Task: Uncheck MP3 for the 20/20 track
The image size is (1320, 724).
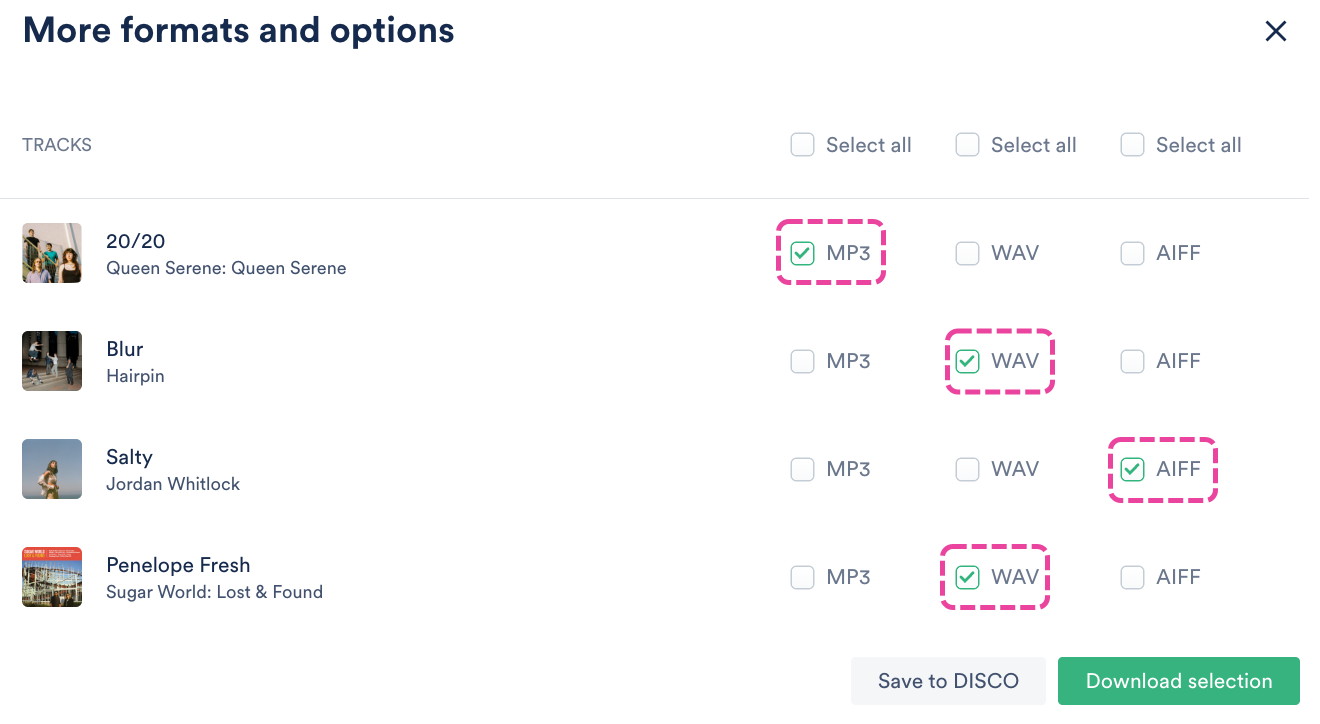Action: (x=802, y=253)
